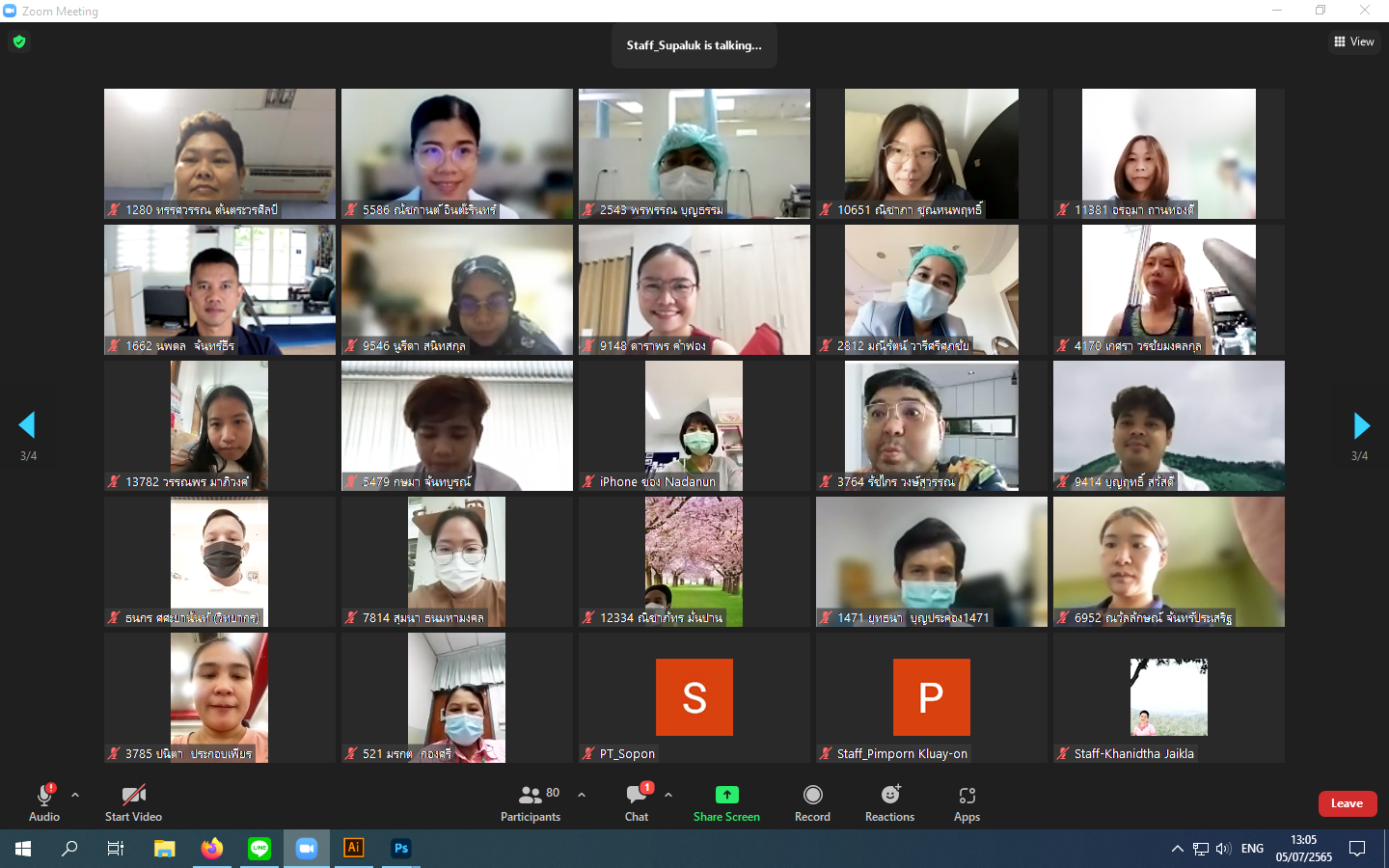Select the PT_Sopon participant tile

[694, 697]
